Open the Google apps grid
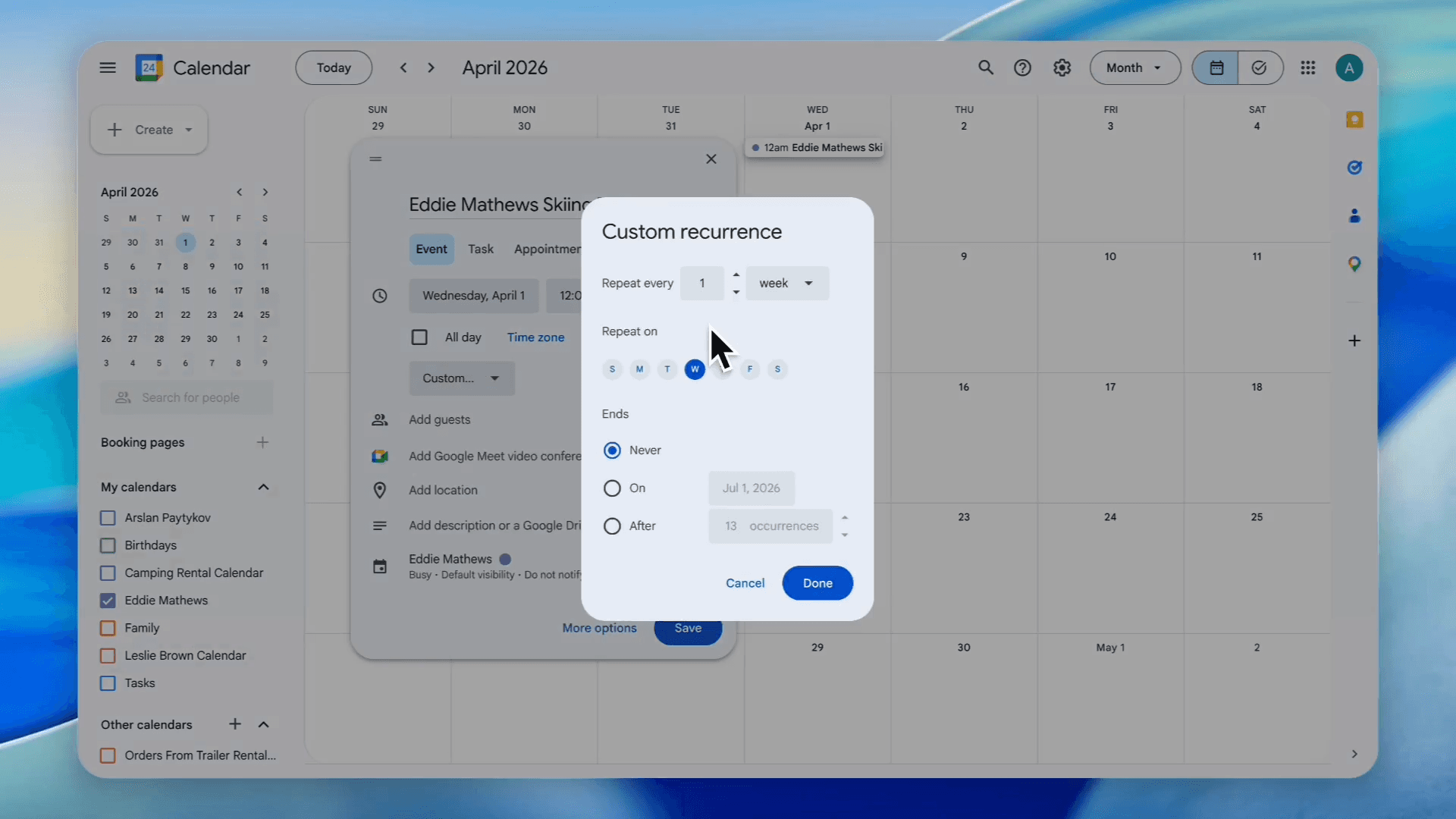1456x819 pixels. [x=1307, y=68]
